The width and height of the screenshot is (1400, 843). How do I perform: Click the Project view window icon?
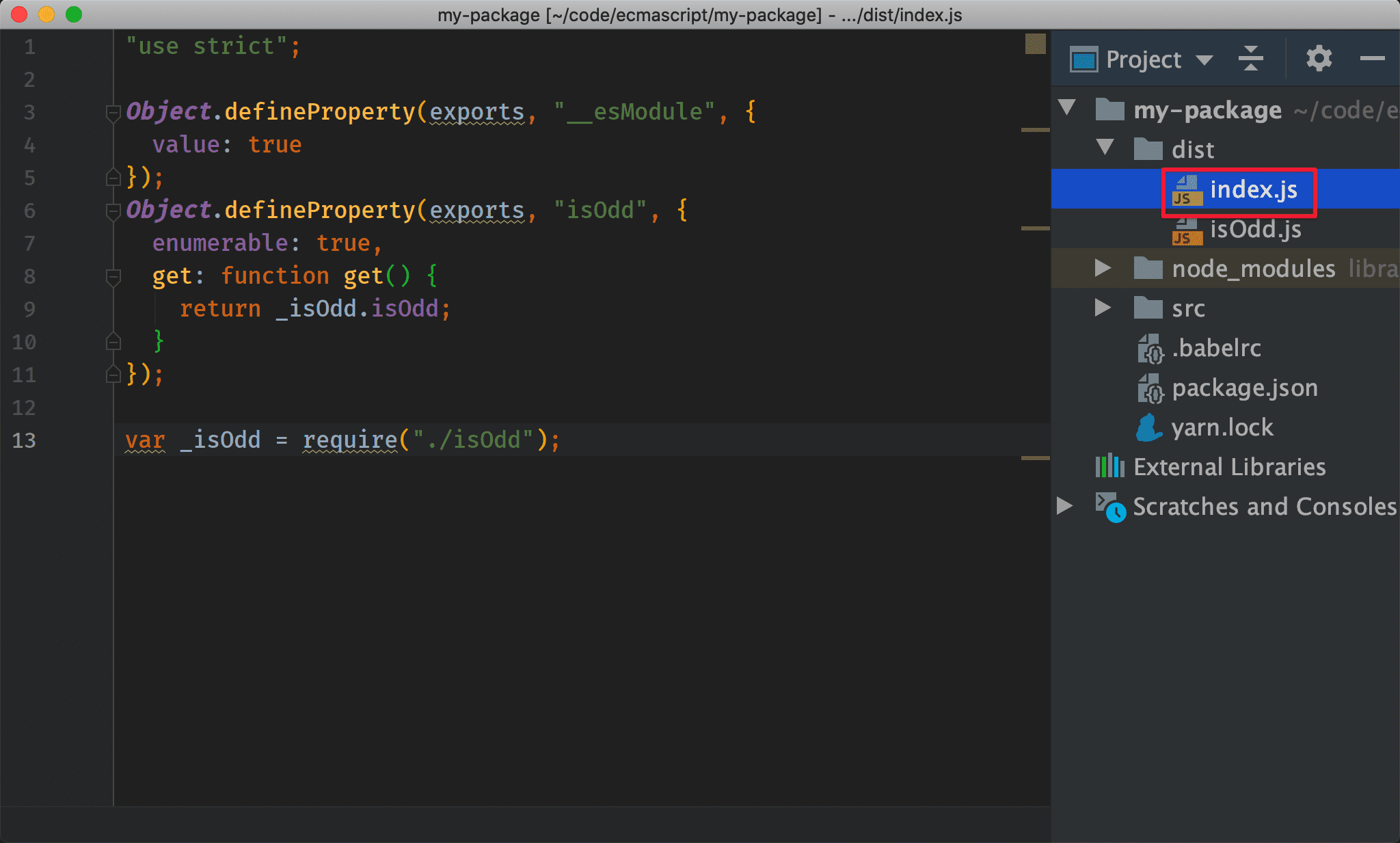point(1084,59)
